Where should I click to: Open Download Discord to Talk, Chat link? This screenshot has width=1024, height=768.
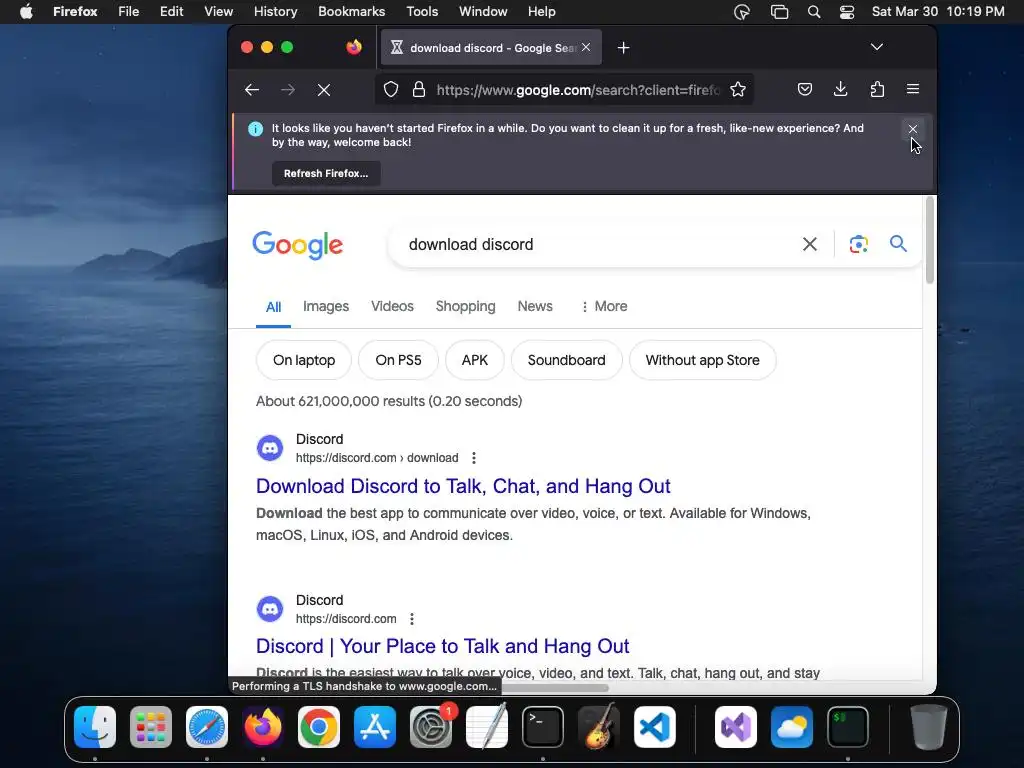(x=463, y=486)
